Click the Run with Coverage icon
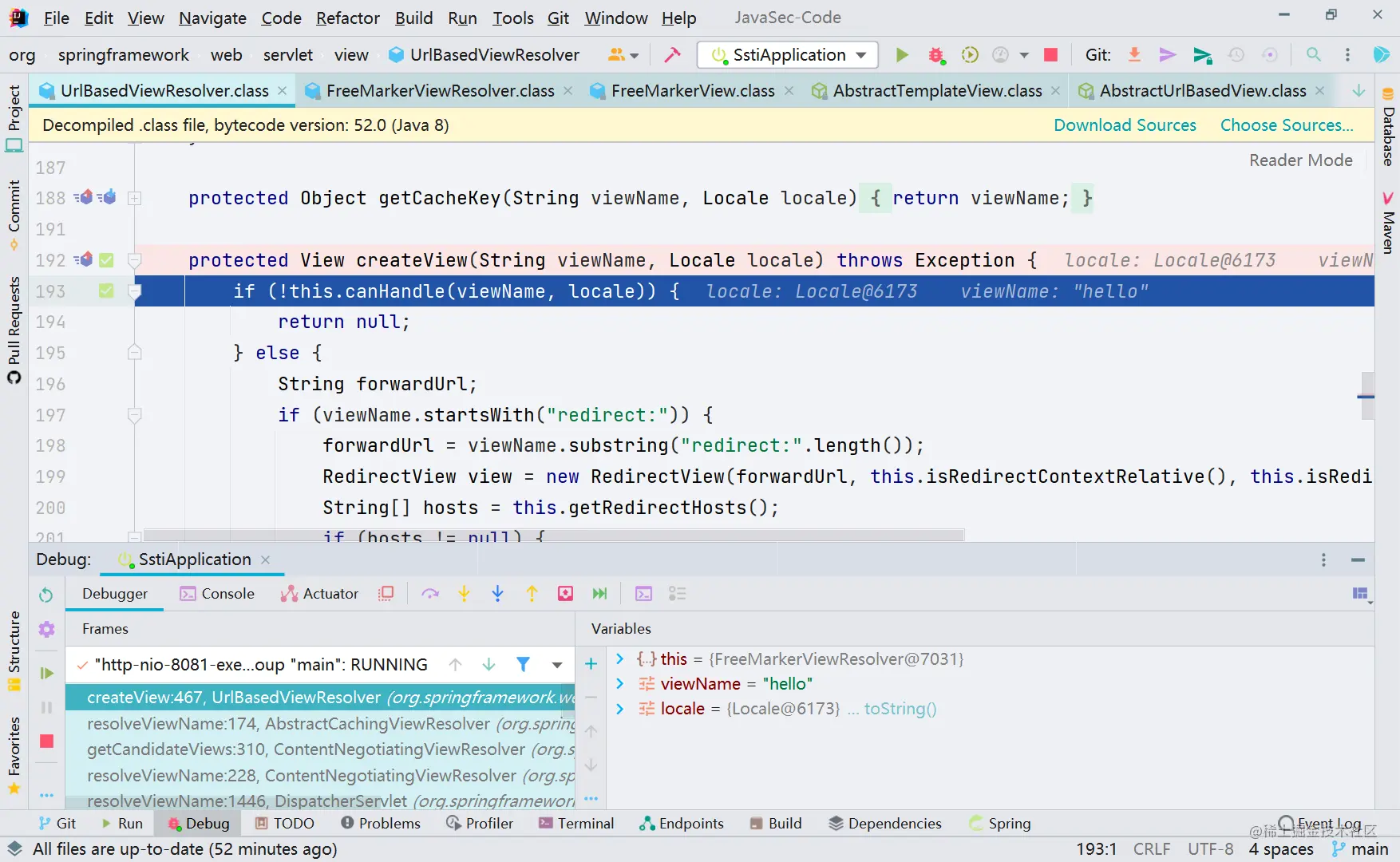 [970, 55]
